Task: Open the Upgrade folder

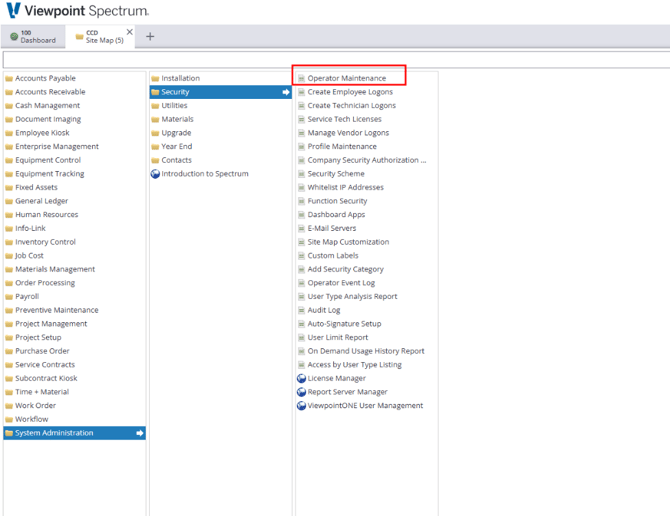Action: pos(176,133)
